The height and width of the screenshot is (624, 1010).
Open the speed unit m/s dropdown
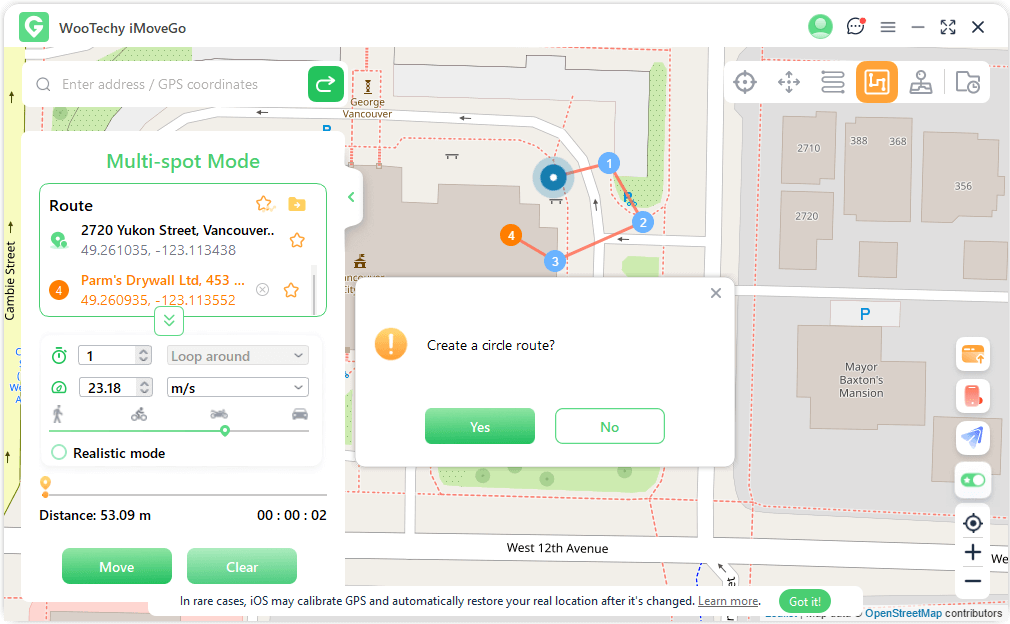[237, 388]
